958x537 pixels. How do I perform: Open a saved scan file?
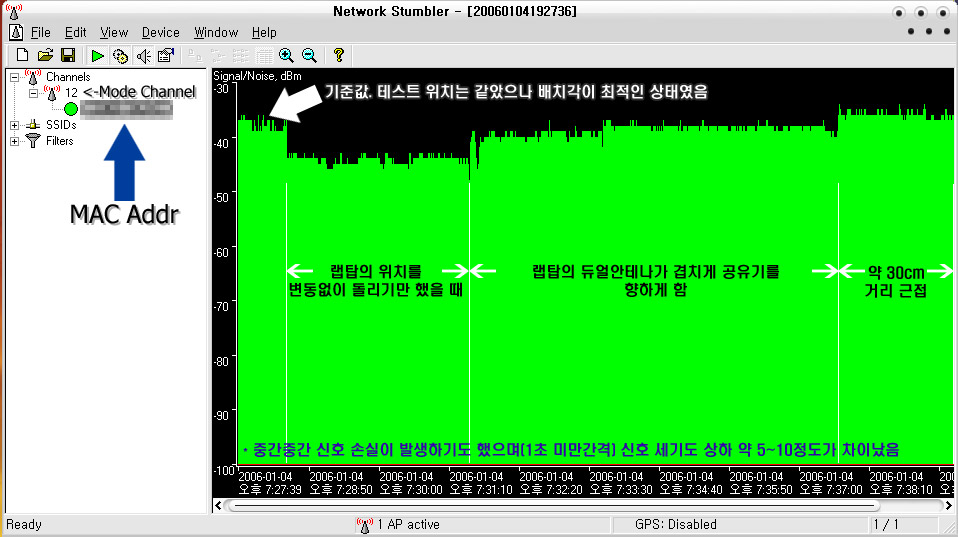(x=45, y=55)
